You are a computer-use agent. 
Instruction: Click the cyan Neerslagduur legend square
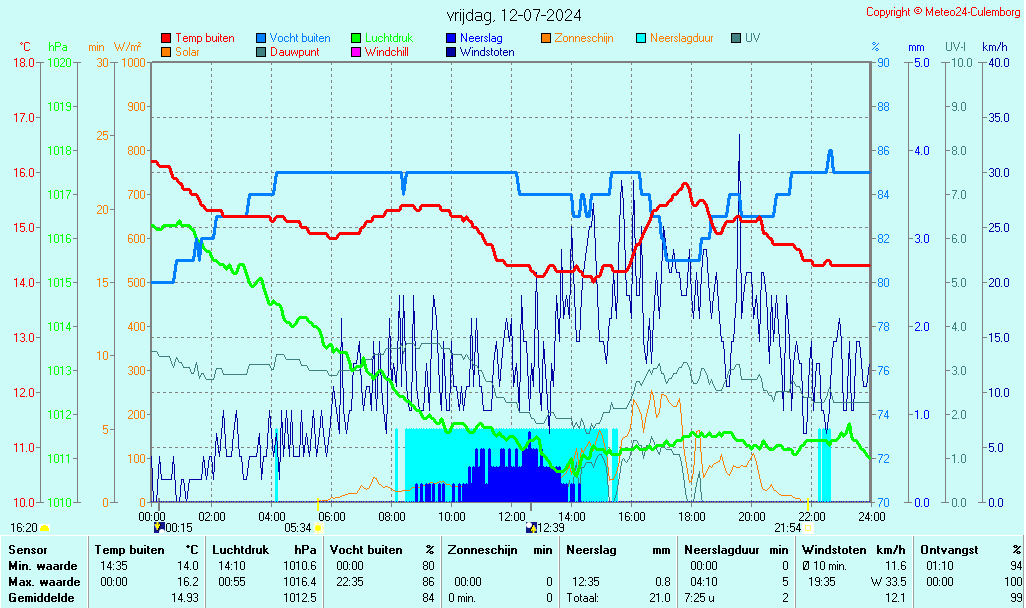click(x=641, y=38)
